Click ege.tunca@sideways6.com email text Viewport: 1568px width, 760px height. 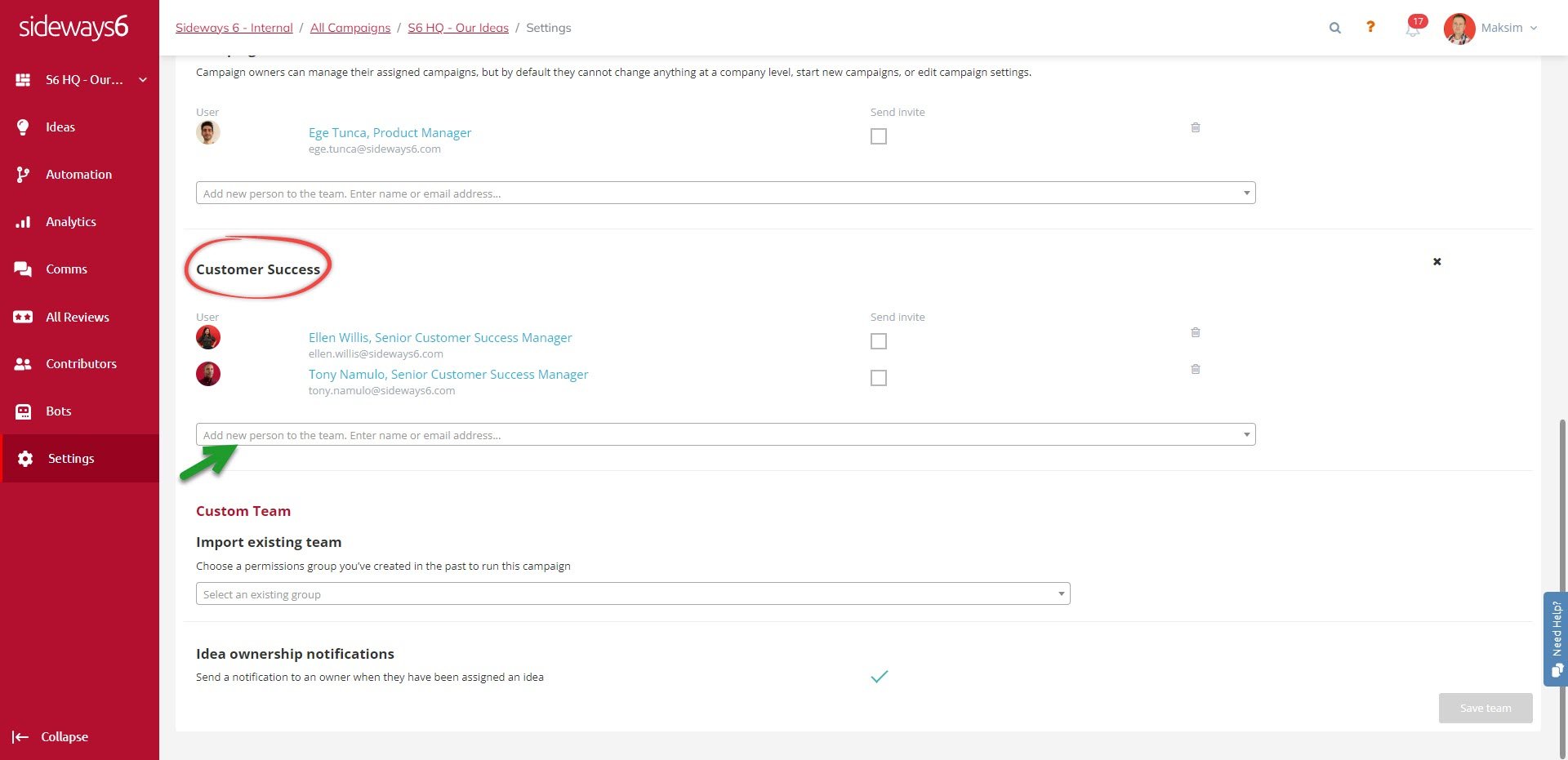coord(375,149)
